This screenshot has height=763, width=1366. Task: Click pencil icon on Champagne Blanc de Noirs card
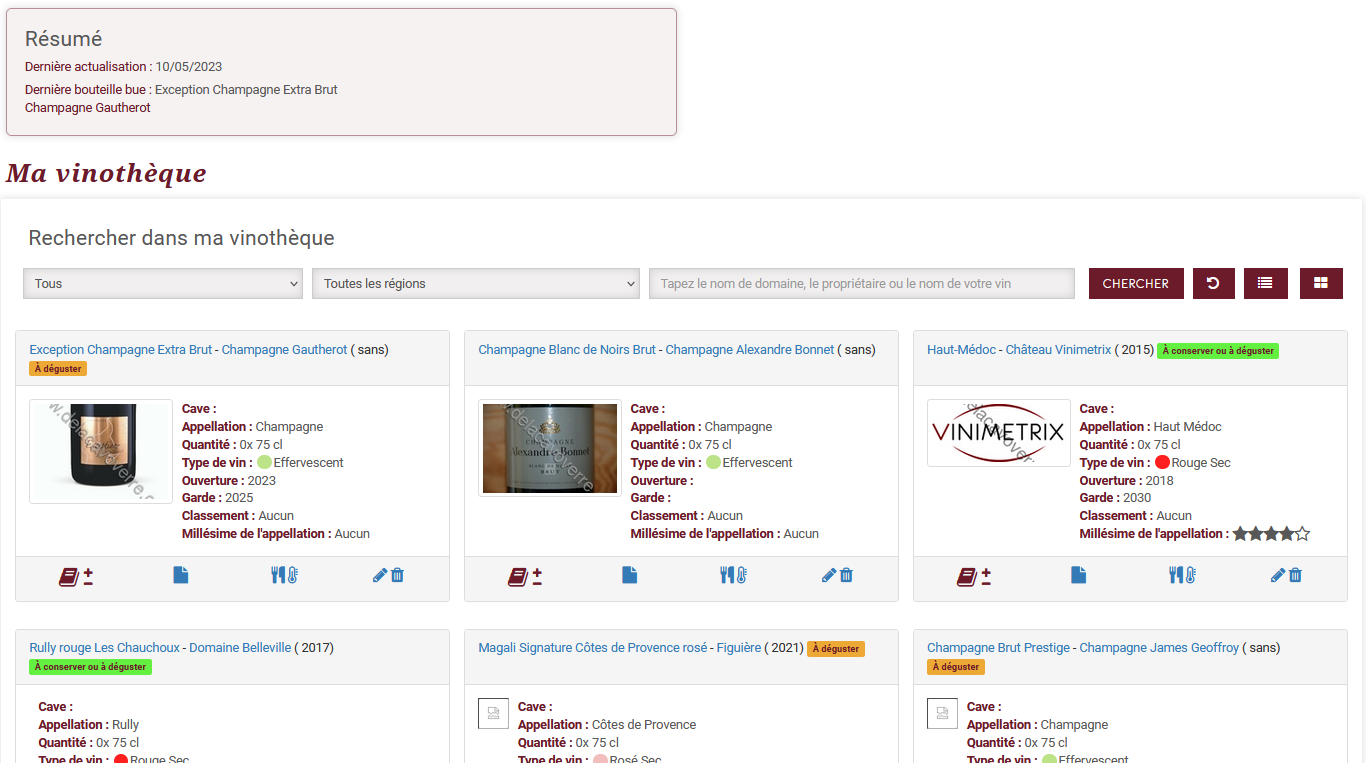tap(829, 575)
